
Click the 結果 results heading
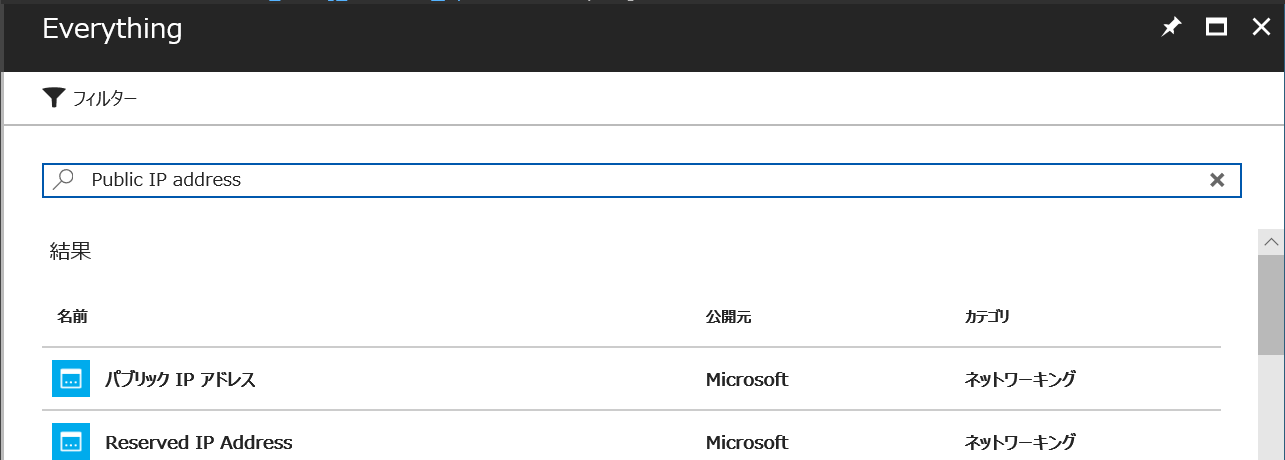71,251
